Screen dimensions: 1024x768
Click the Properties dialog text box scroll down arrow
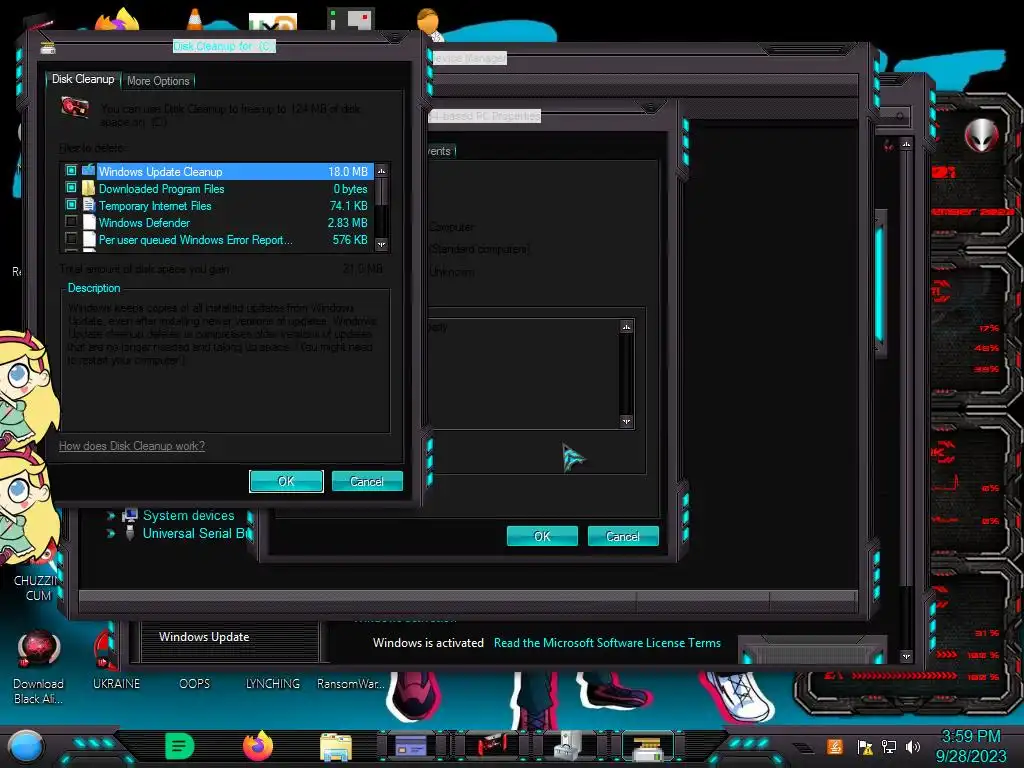coord(626,421)
